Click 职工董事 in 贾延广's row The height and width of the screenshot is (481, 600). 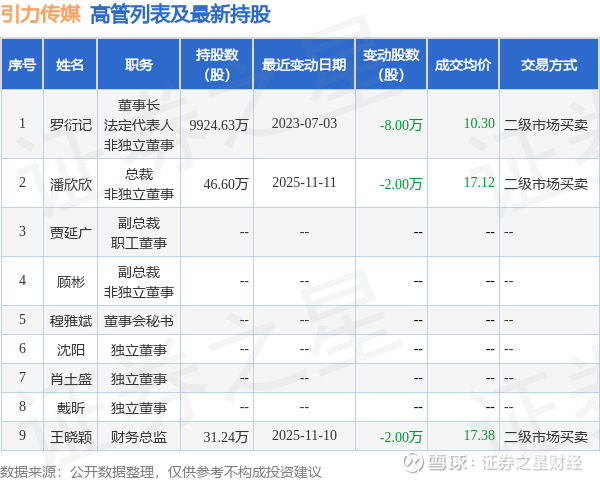coord(139,243)
